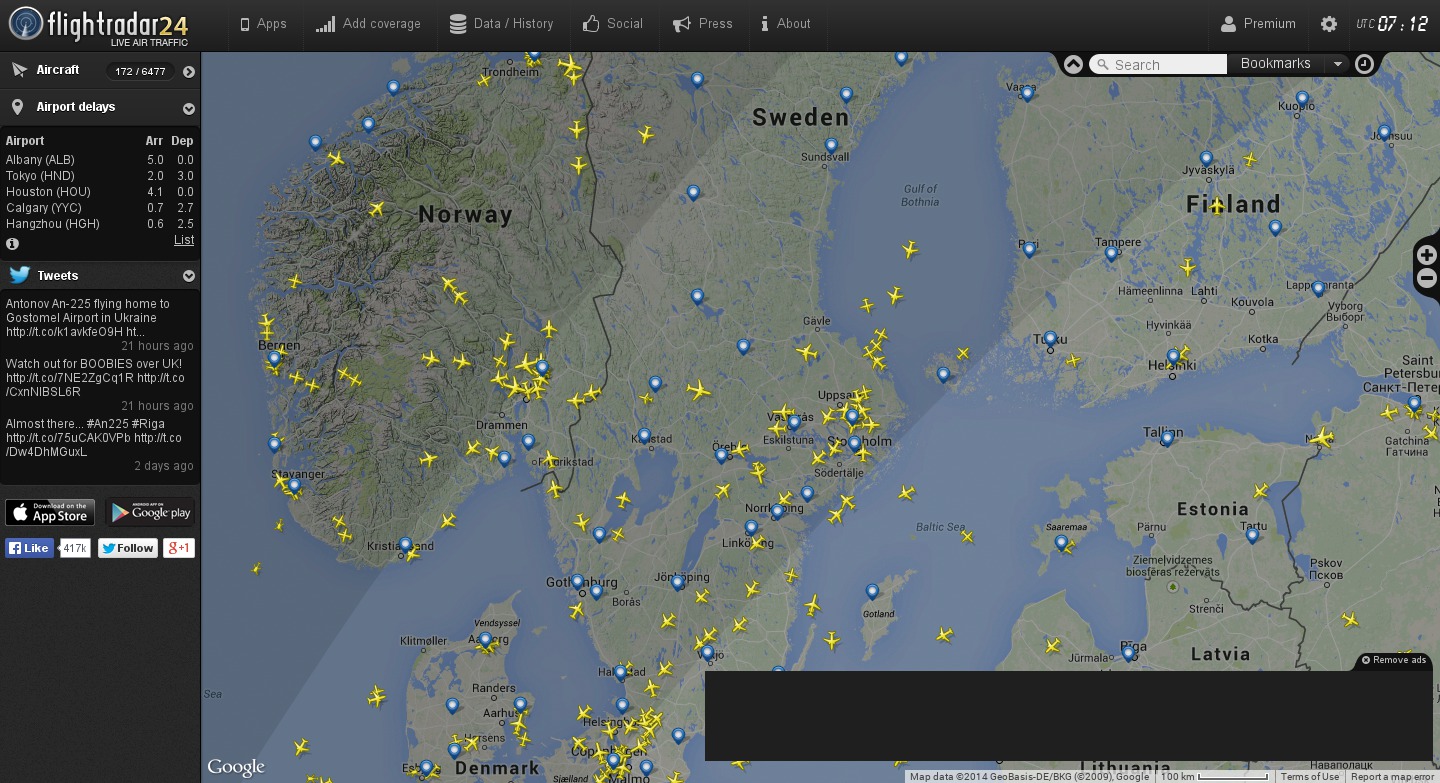Click the settings gear icon
Viewport: 1440px width, 783px height.
1328,24
